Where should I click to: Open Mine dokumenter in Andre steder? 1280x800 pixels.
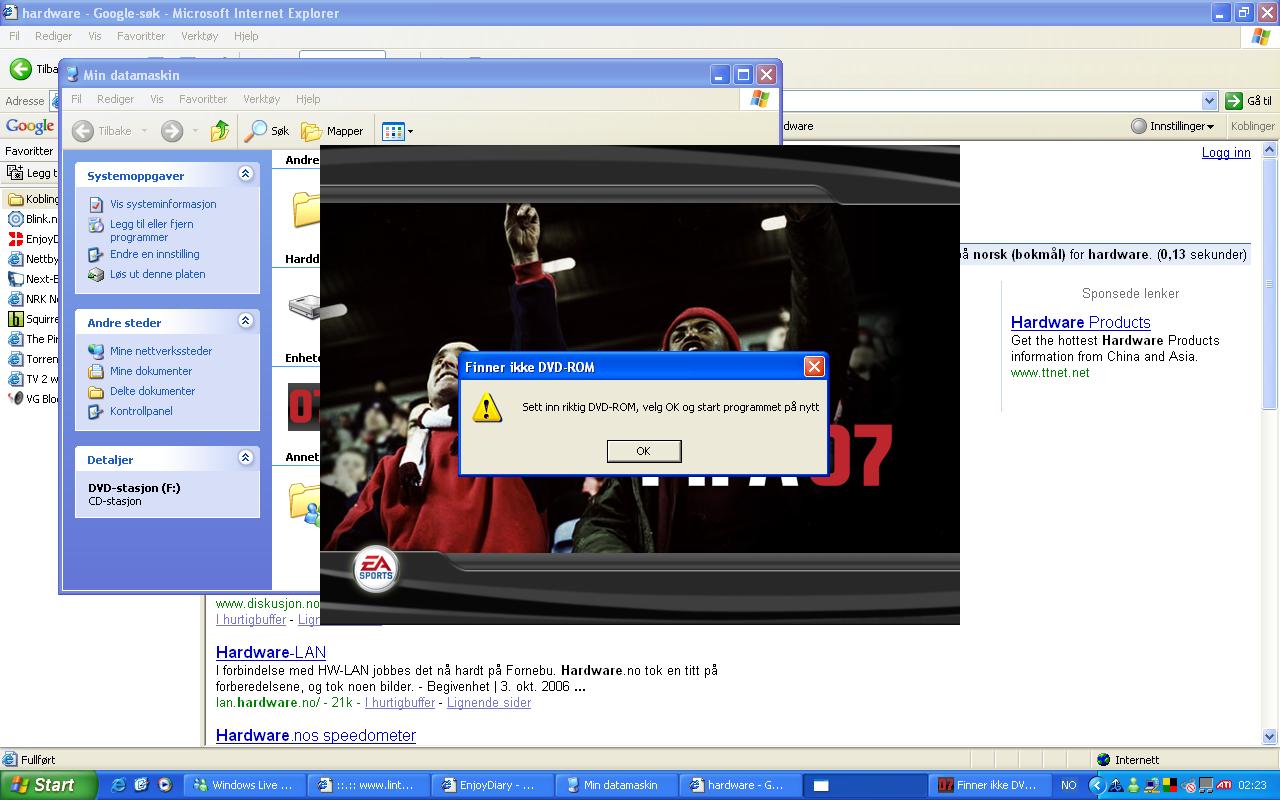pyautogui.click(x=151, y=371)
